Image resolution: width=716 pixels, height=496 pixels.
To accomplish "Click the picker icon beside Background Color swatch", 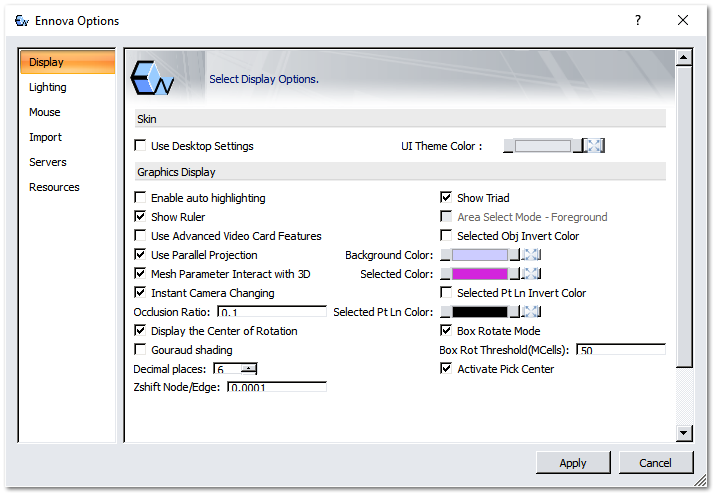I will point(532,255).
